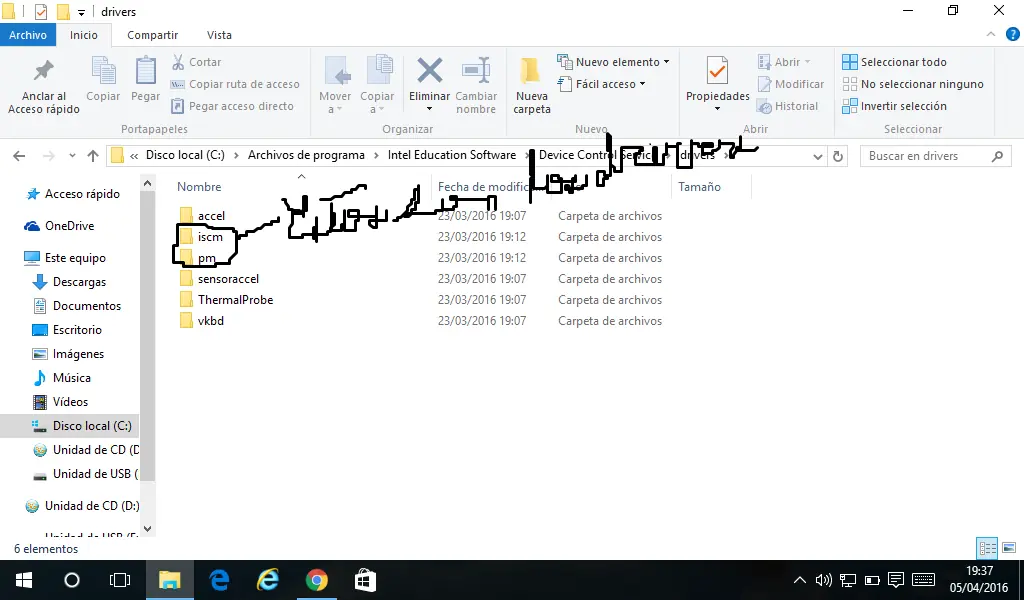The width and height of the screenshot is (1024, 600).
Task: Select Este equipo in the sidebar
Action: 65,258
